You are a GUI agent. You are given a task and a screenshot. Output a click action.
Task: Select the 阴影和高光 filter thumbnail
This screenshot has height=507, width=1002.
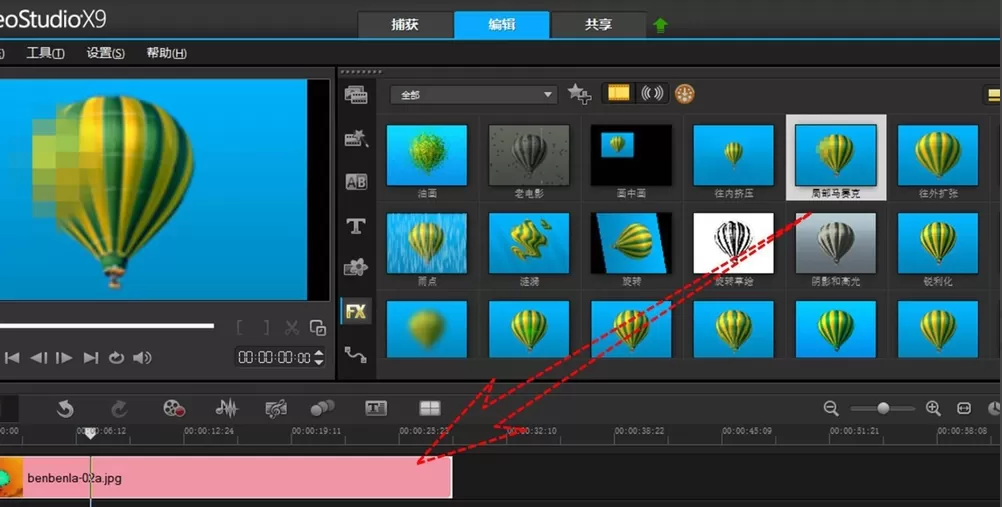click(836, 244)
